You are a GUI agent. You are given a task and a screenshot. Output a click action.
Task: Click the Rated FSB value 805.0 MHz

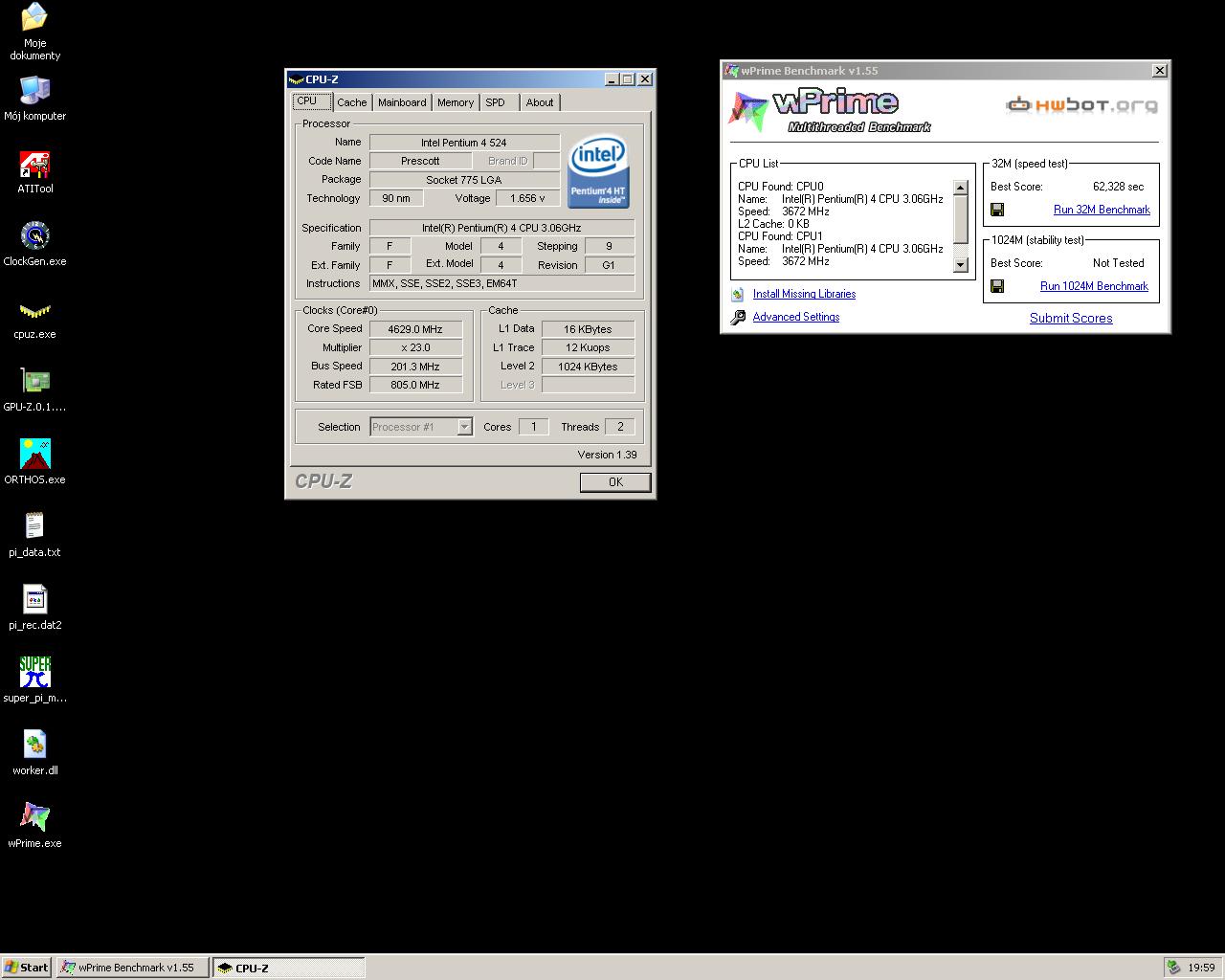pyautogui.click(x=415, y=385)
